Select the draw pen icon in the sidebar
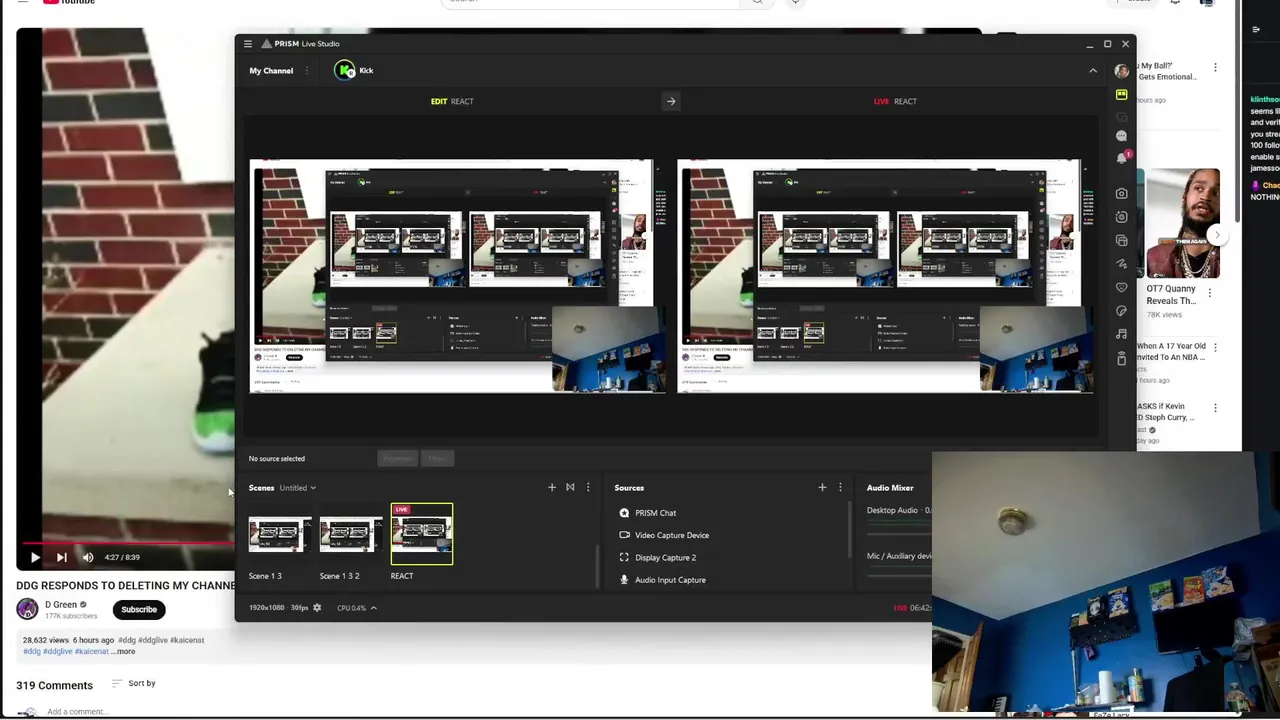The image size is (1280, 720). pos(1121,264)
